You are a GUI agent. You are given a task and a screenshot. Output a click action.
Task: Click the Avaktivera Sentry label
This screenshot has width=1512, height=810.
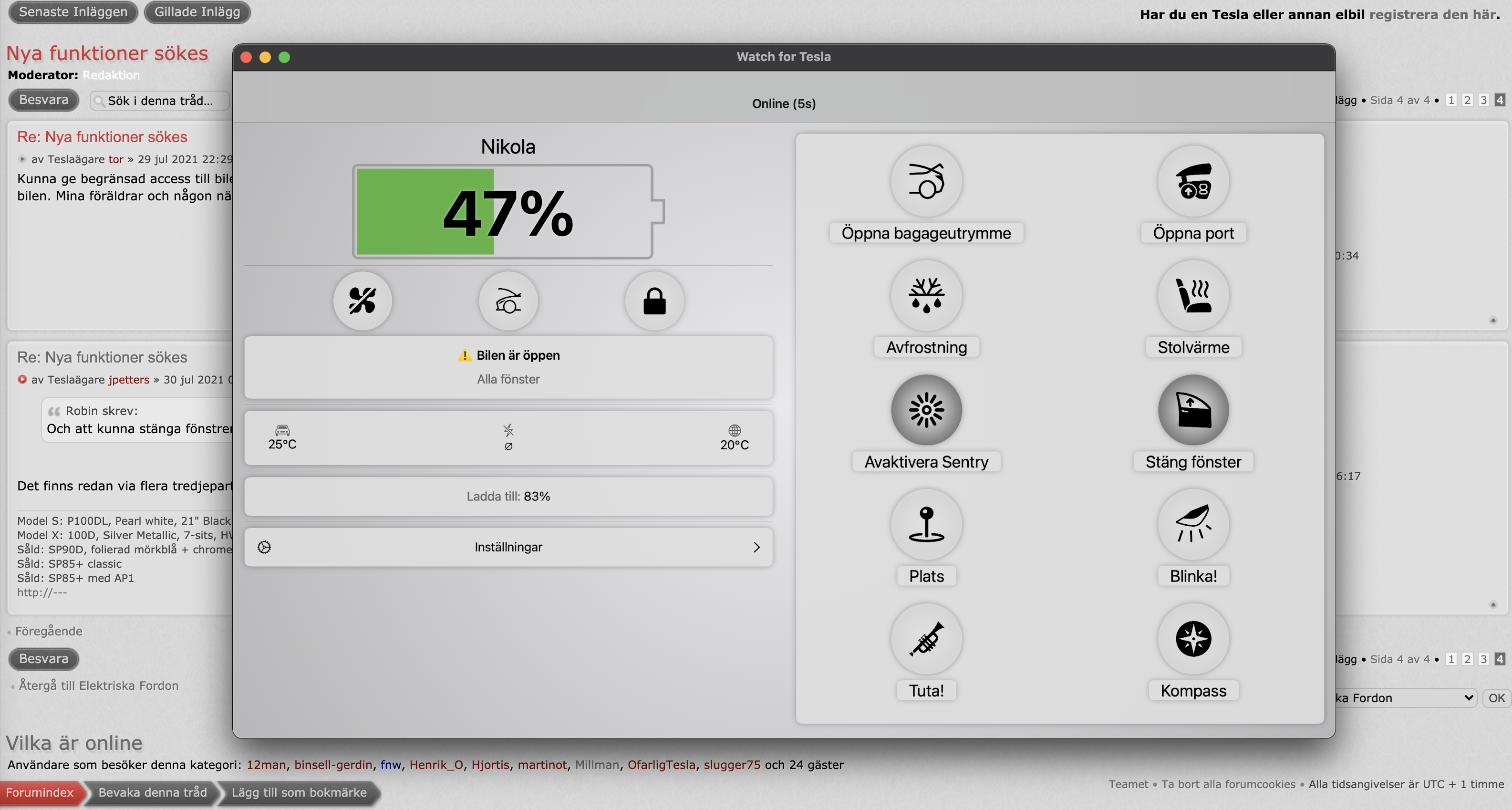[x=926, y=462]
